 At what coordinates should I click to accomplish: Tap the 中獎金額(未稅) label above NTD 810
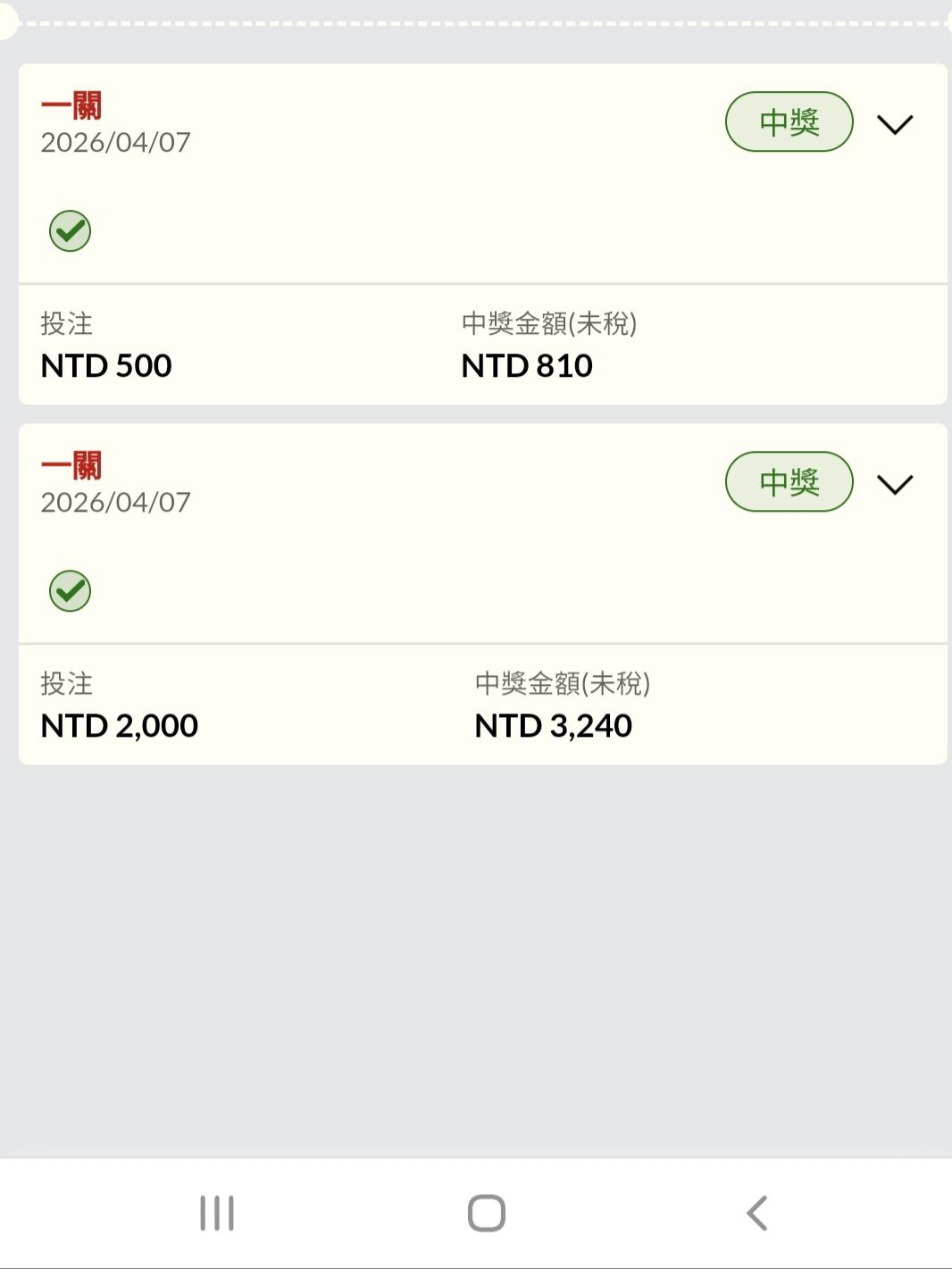point(548,323)
